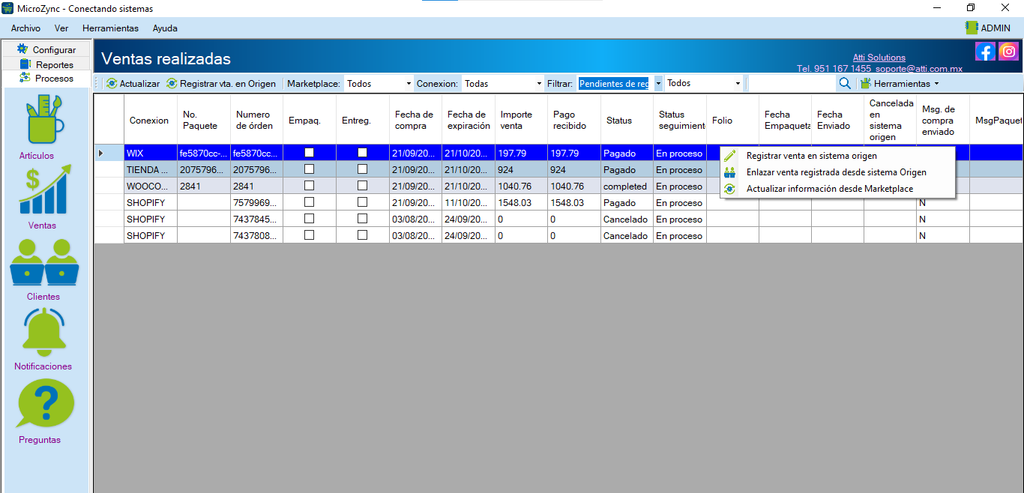
Task: Click the Procesos tab icon
Action: coord(25,78)
